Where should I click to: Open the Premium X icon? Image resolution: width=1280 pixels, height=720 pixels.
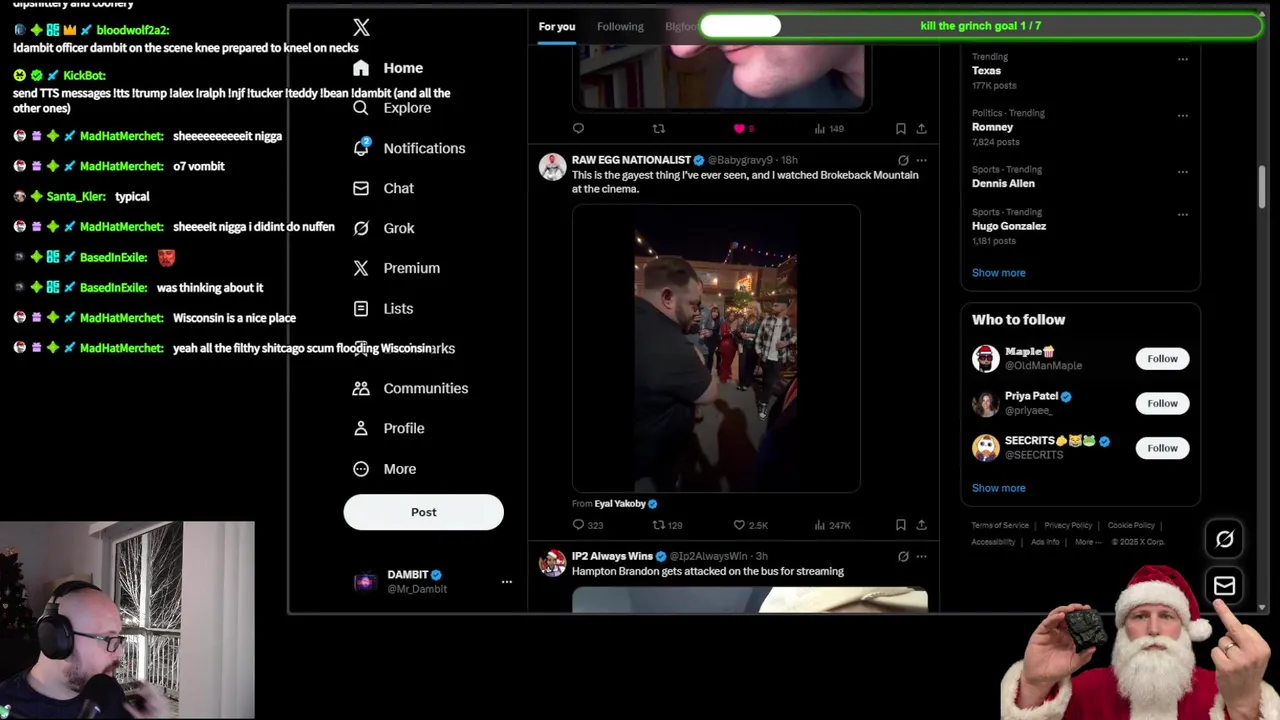(x=361, y=268)
